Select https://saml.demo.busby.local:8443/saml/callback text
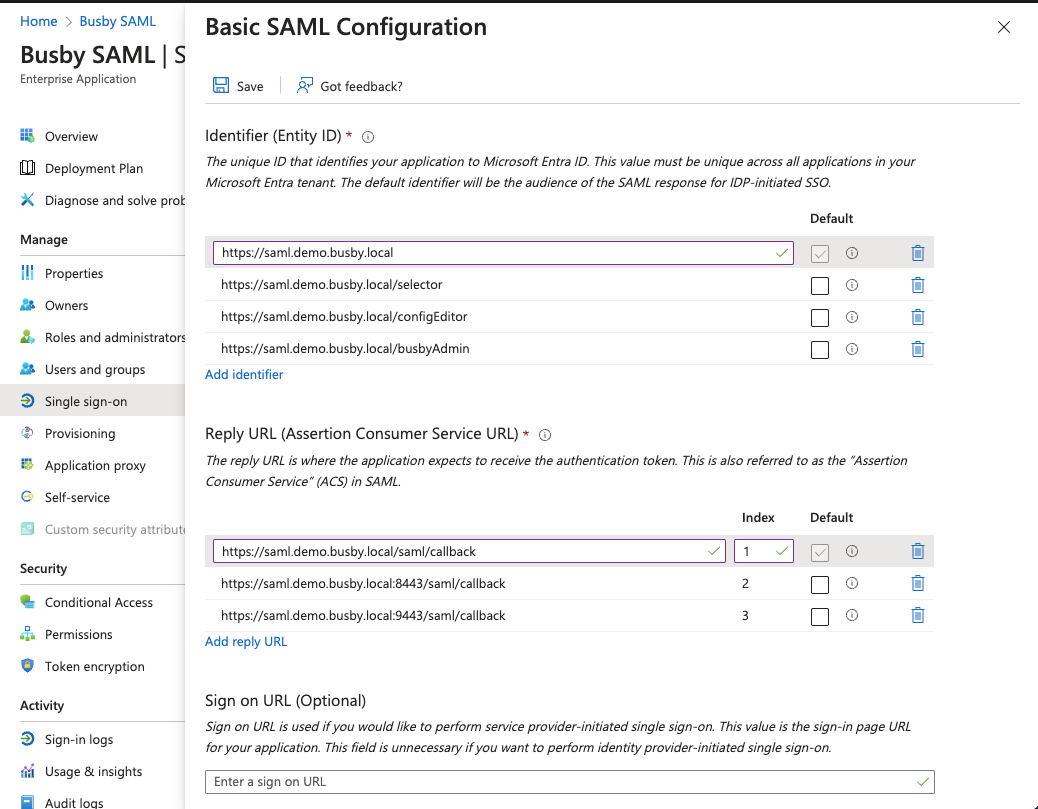 coord(363,583)
